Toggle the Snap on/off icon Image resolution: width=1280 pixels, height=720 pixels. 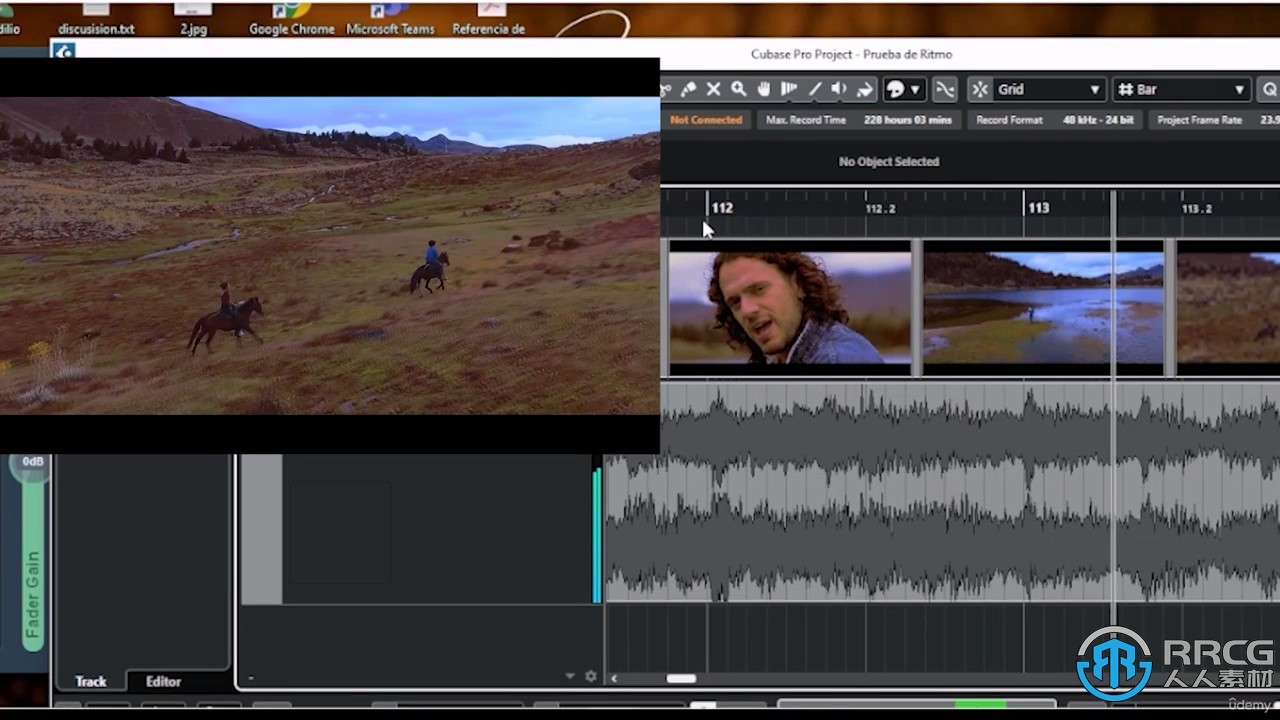point(980,89)
